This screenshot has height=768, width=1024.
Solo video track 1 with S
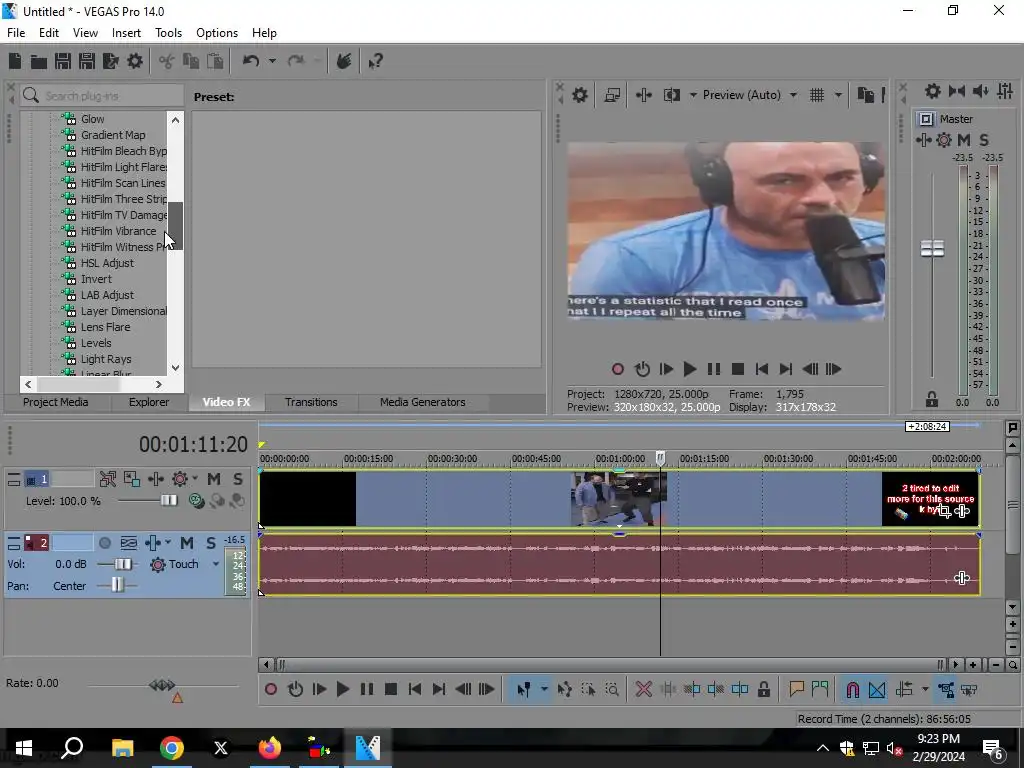(237, 479)
